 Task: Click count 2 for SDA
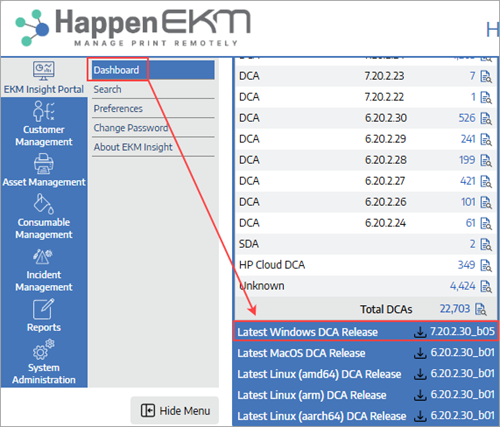click(473, 244)
